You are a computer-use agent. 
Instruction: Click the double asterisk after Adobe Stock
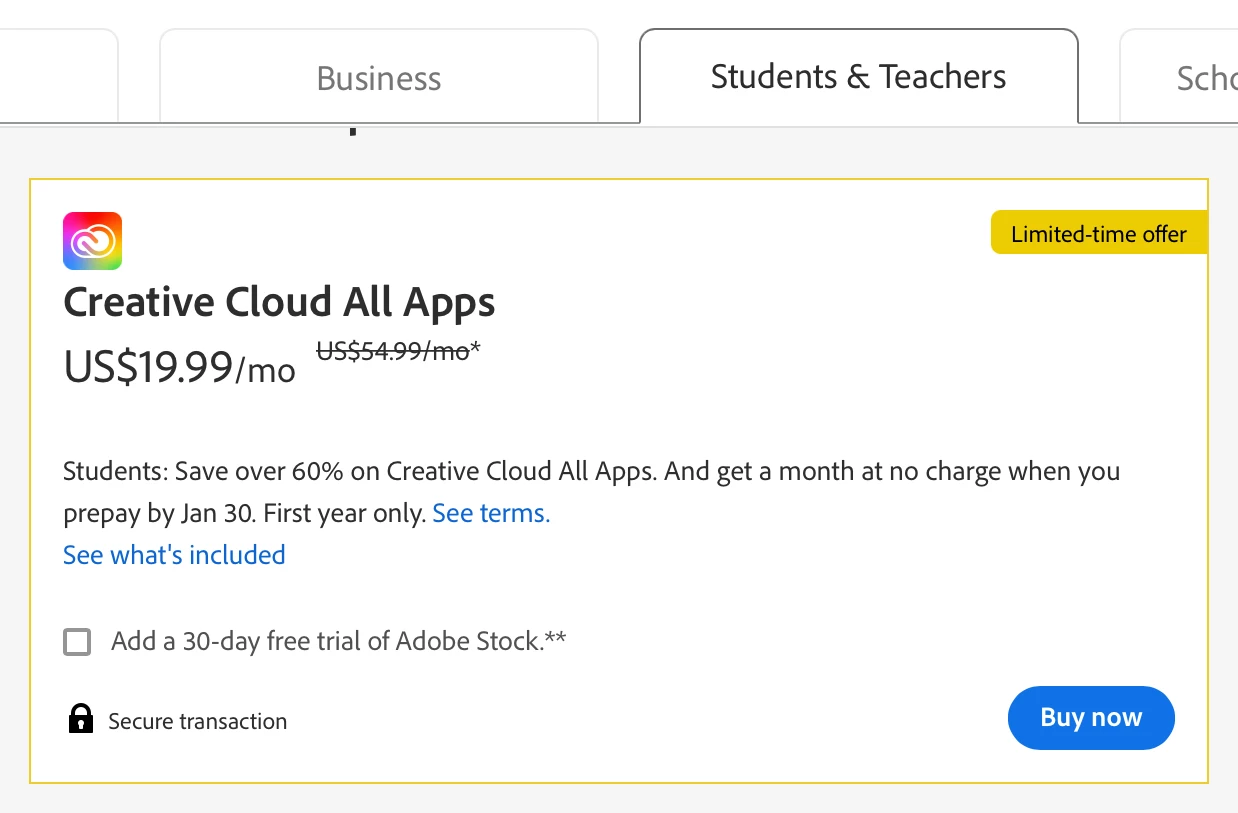(x=556, y=637)
